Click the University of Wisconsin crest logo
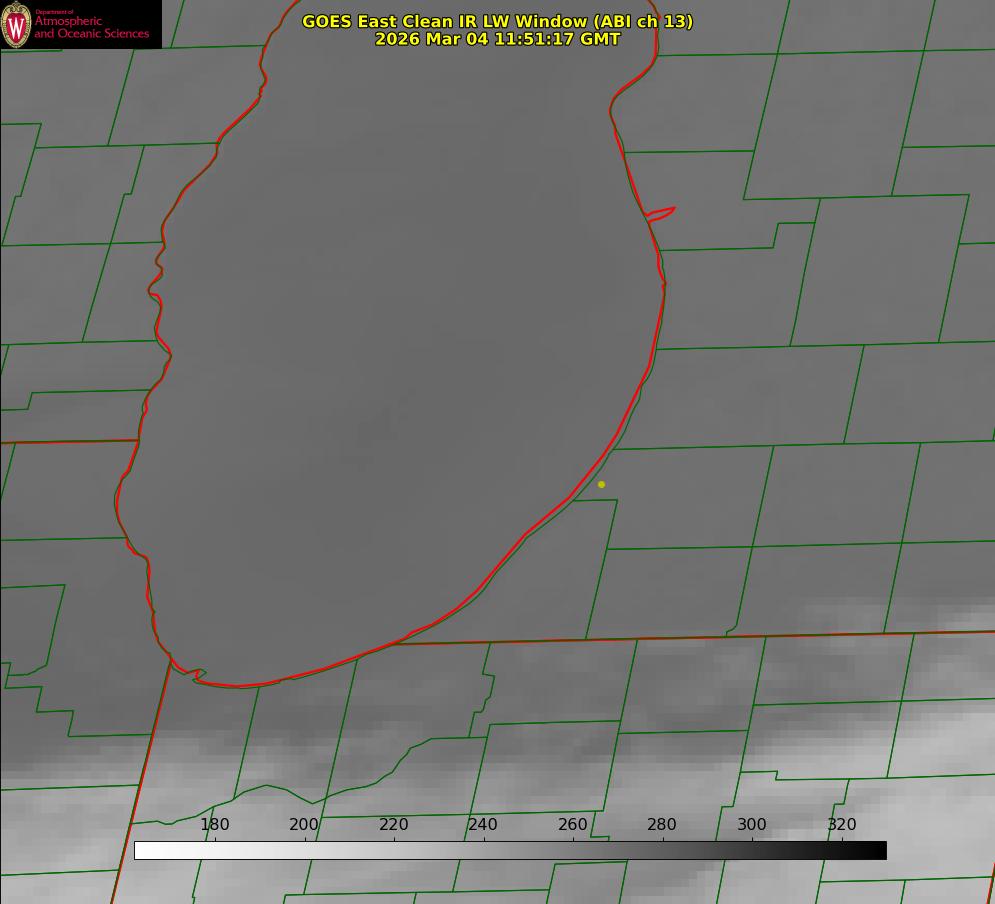 click(16, 24)
